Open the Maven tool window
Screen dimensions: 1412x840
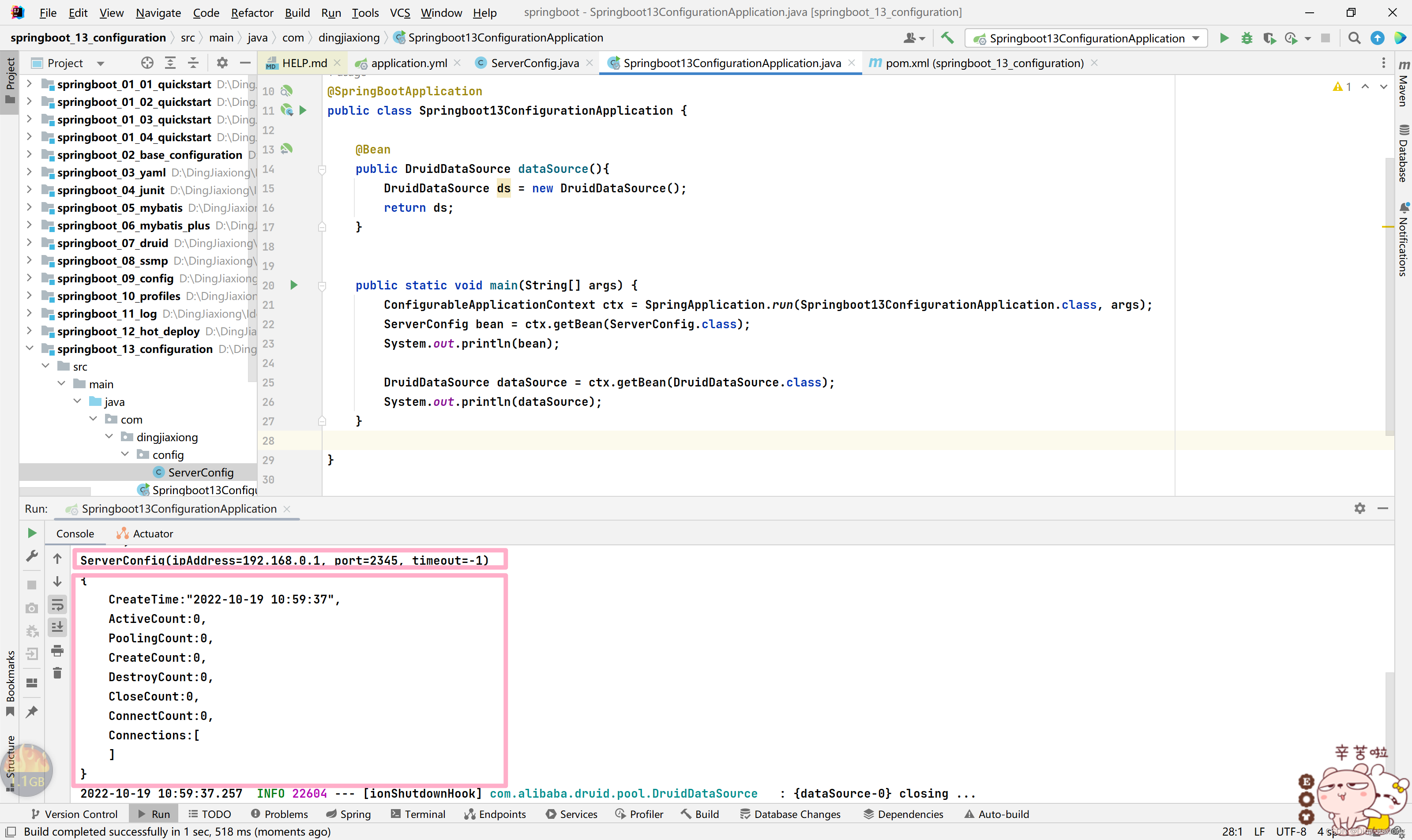click(1404, 83)
